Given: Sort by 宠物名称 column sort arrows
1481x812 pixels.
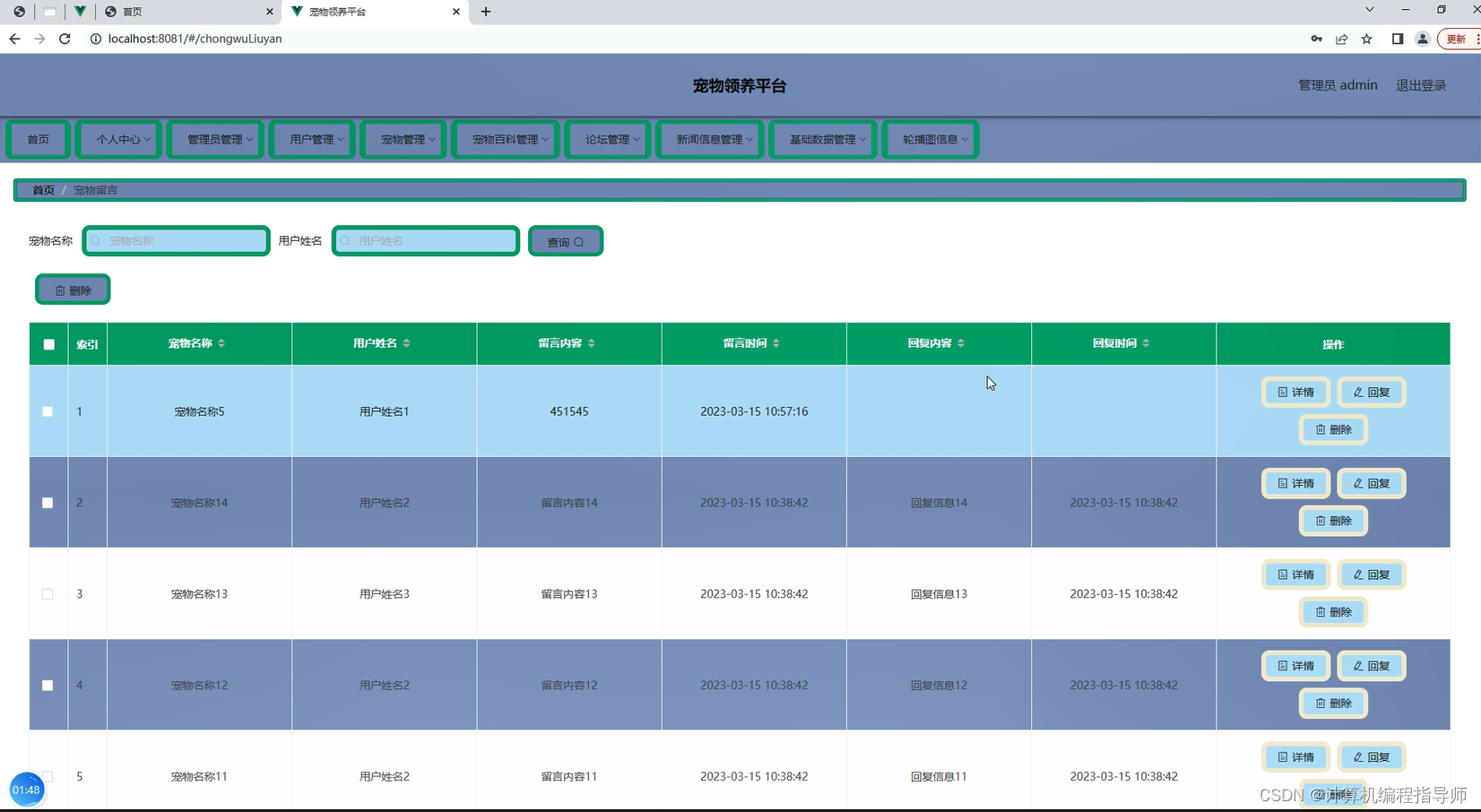Looking at the screenshot, I should pos(221,343).
